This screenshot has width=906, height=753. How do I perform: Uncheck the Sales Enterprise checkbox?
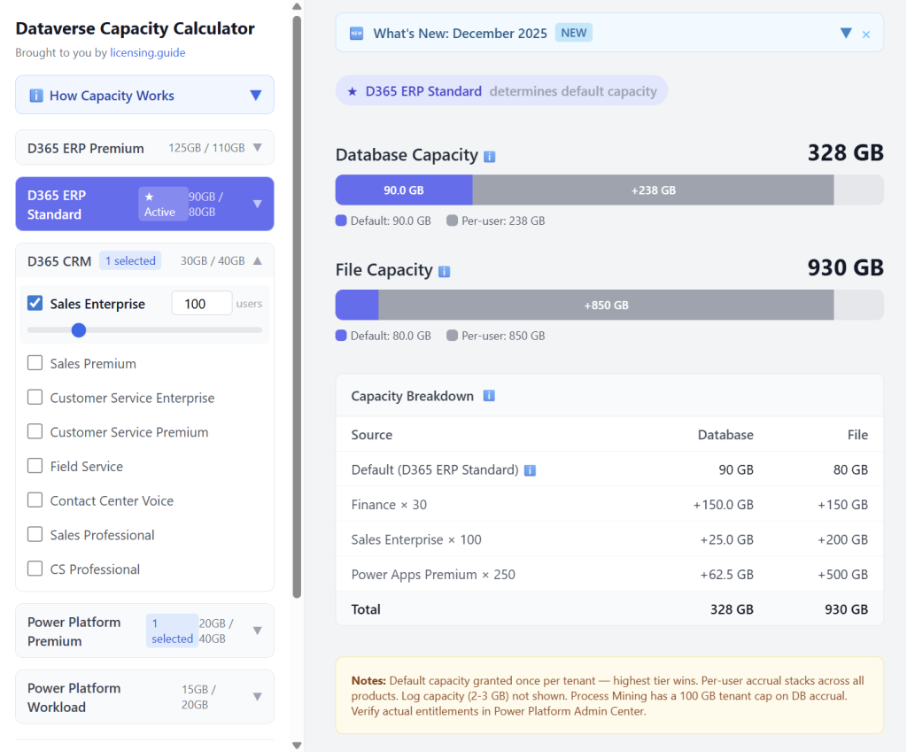click(x=35, y=304)
